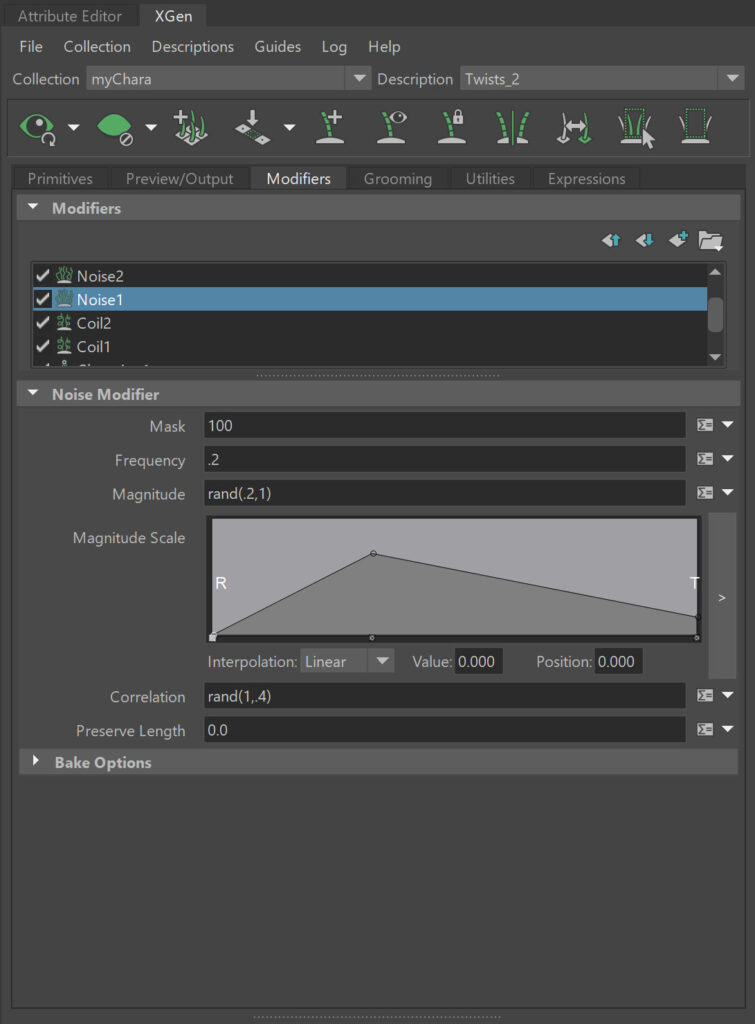The image size is (755, 1024).
Task: Click the Magnitude Scale expand arrow button
Action: coord(721,597)
